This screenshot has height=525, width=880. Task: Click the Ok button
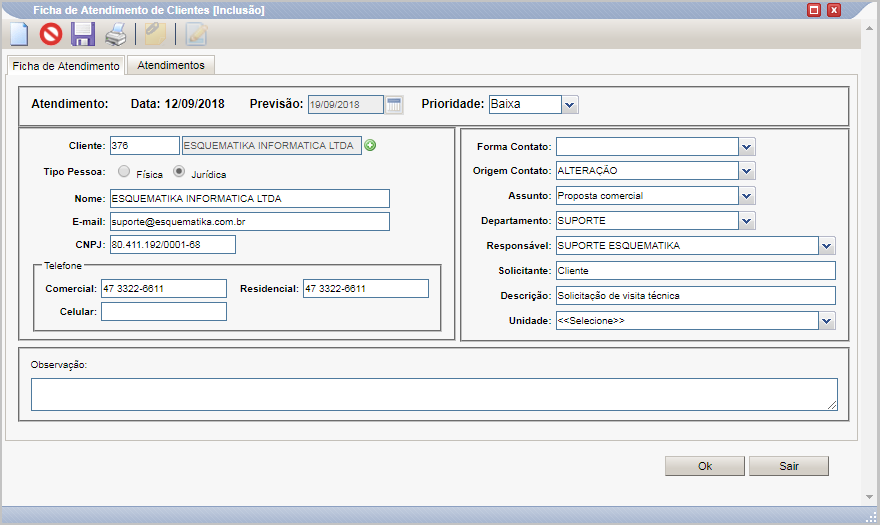pyautogui.click(x=705, y=466)
